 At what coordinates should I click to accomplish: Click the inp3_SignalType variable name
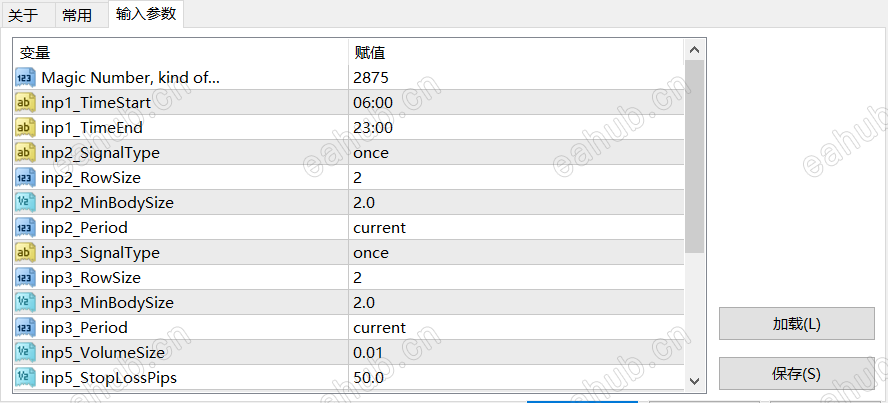[x=100, y=253]
